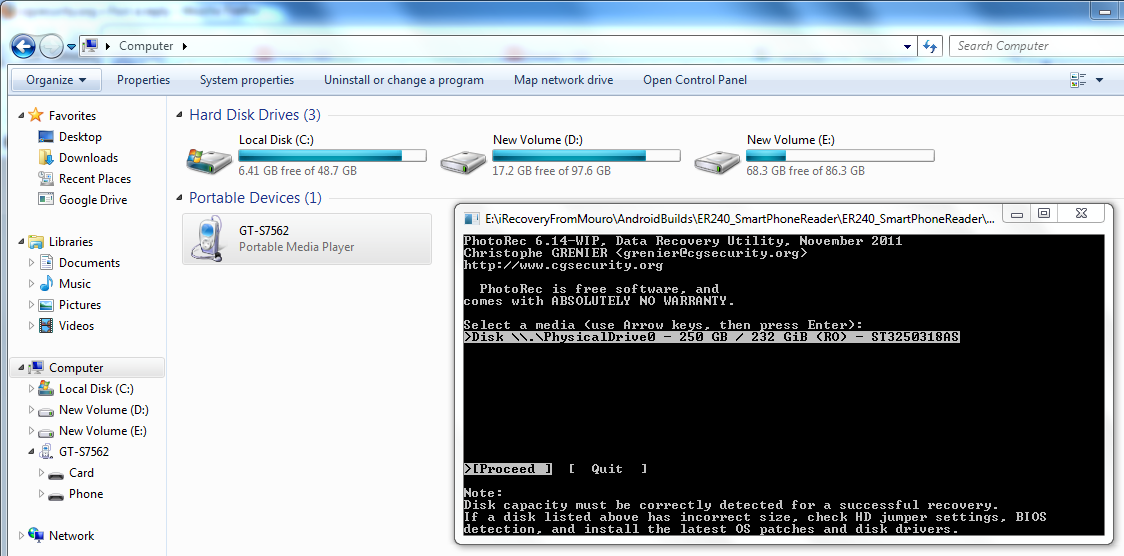
Task: Maximize the PhotoRec console window
Action: 1044,213
